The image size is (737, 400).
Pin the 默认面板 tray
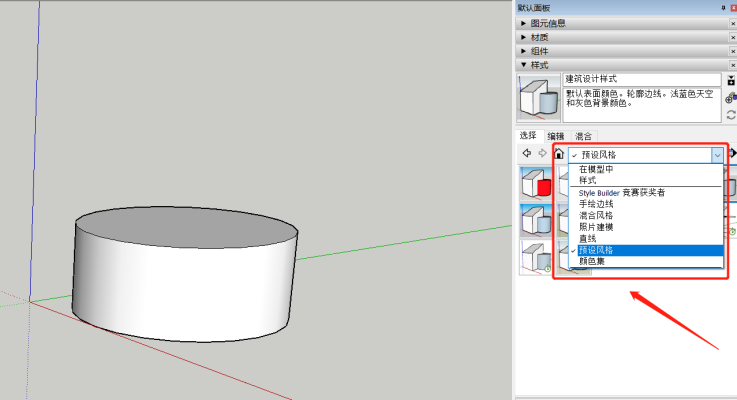[x=723, y=8]
